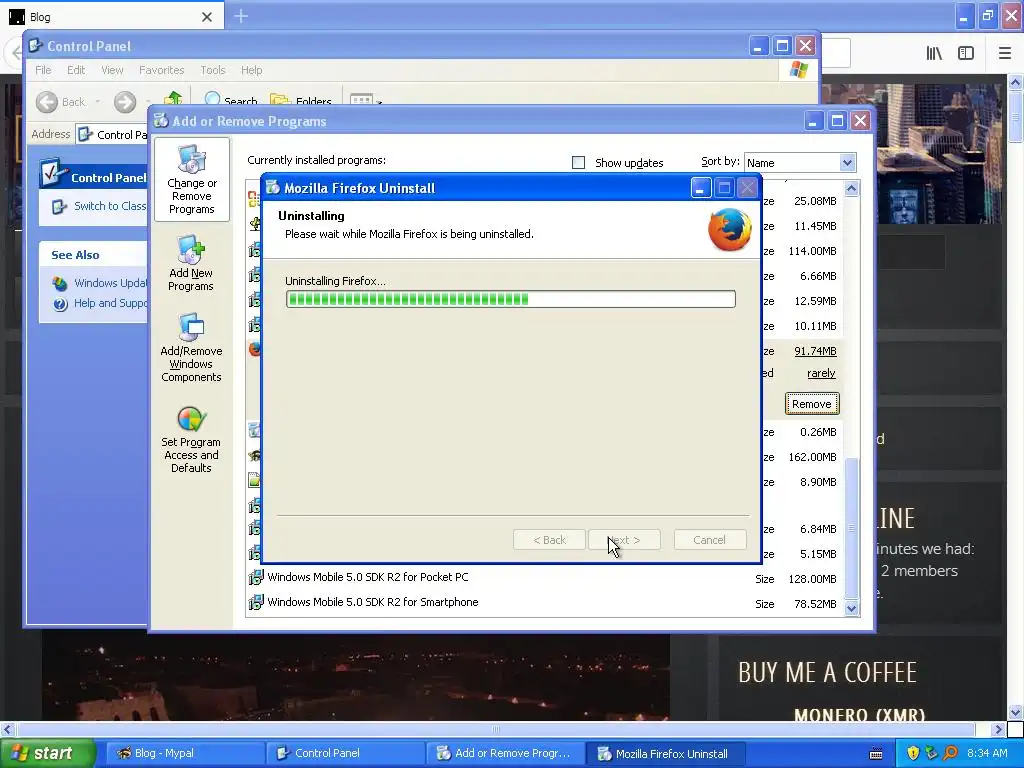Open Help and Support under See Also
Viewport: 1024px width, 768px height.
[x=110, y=303]
